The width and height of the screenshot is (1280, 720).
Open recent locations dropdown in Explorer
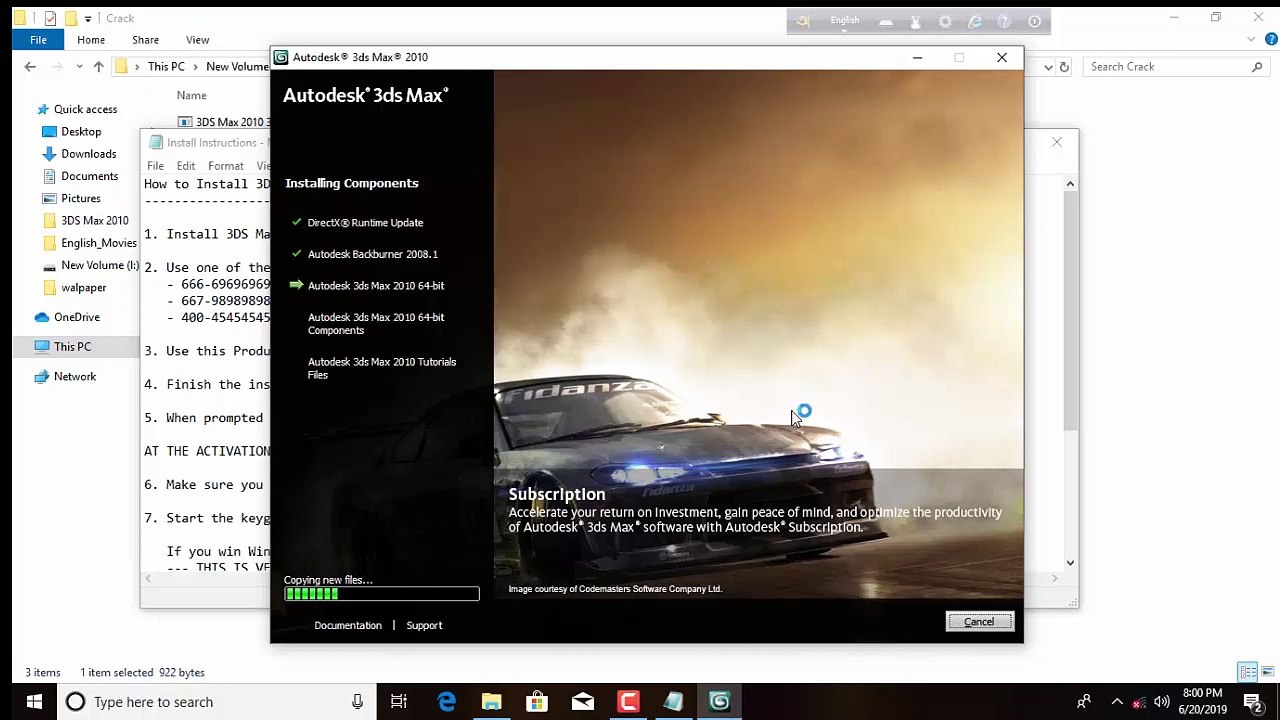tap(79, 67)
